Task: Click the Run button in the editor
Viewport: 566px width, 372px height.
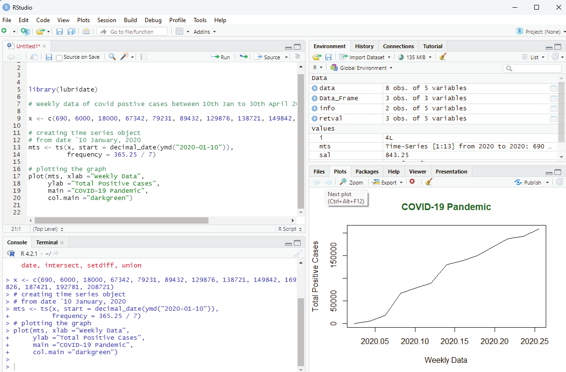Action: pyautogui.click(x=221, y=57)
